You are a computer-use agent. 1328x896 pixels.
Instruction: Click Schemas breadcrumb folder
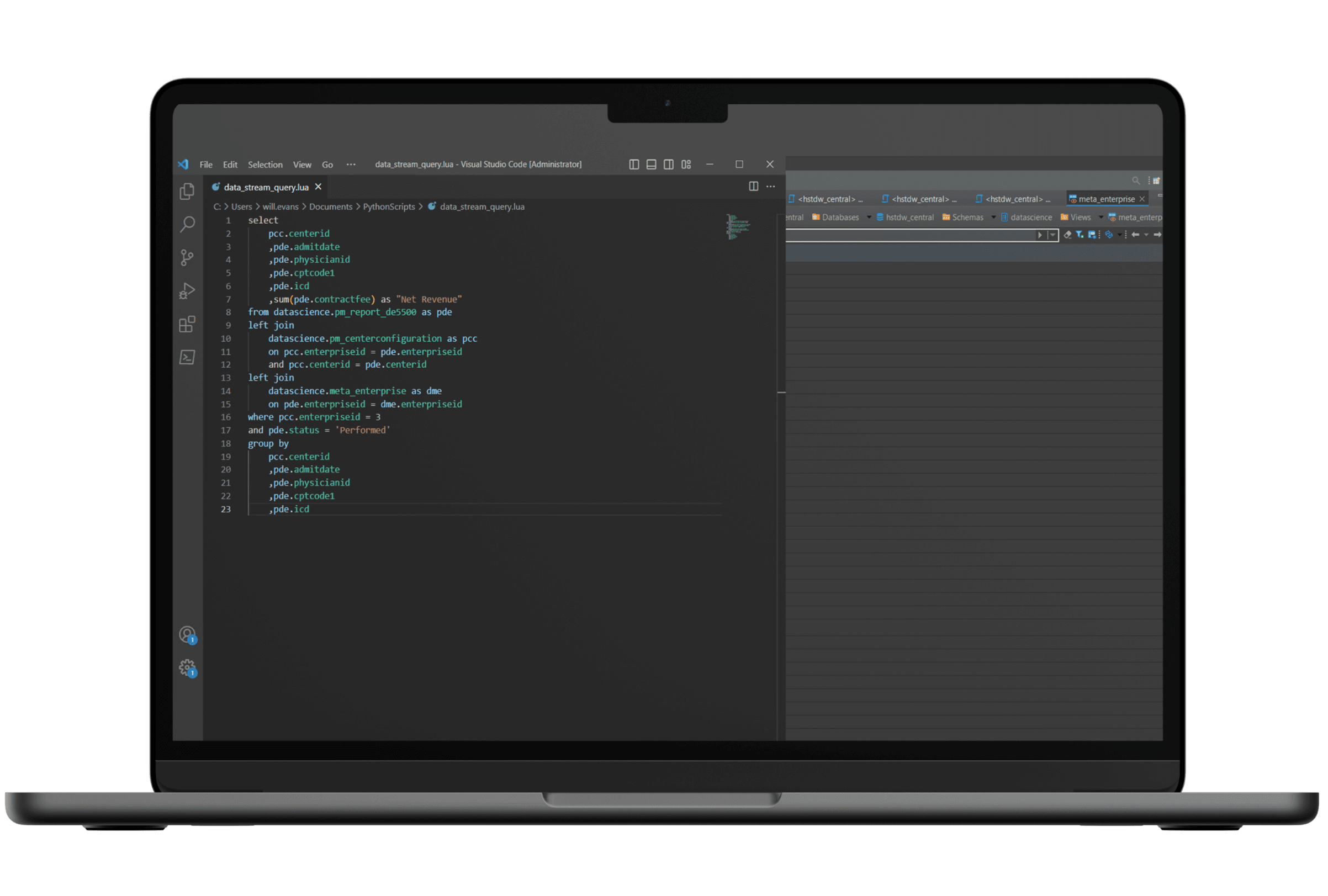[963, 217]
